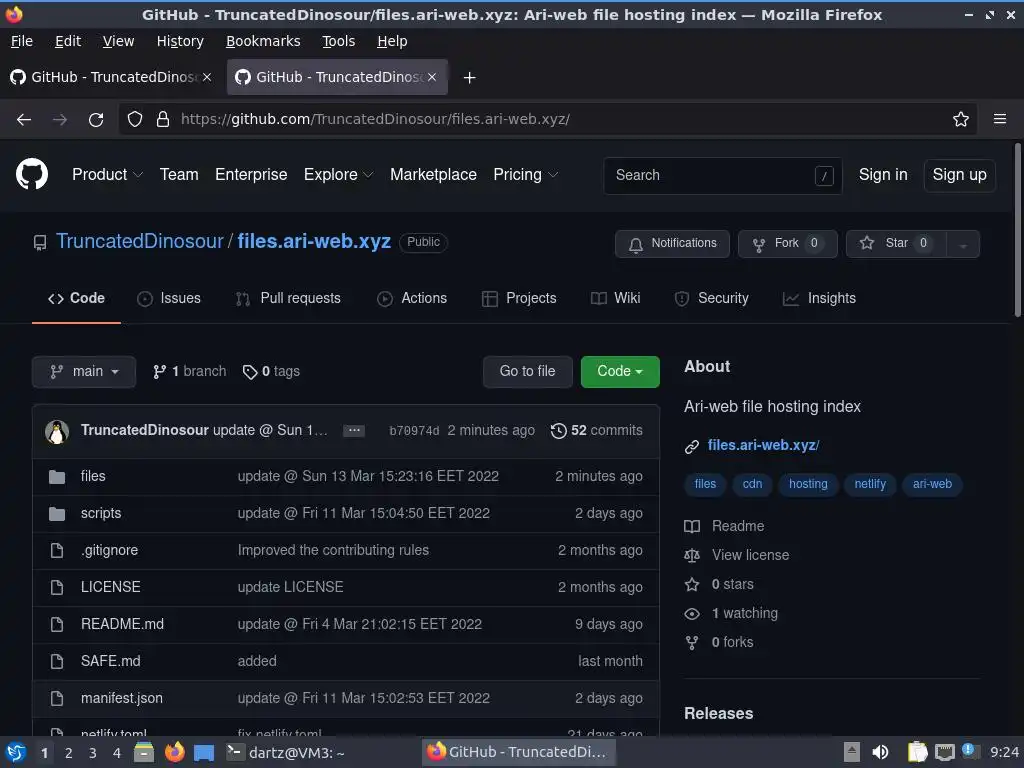The width and height of the screenshot is (1024, 768).
Task: Open the Bookmarks menu
Action: (x=263, y=41)
